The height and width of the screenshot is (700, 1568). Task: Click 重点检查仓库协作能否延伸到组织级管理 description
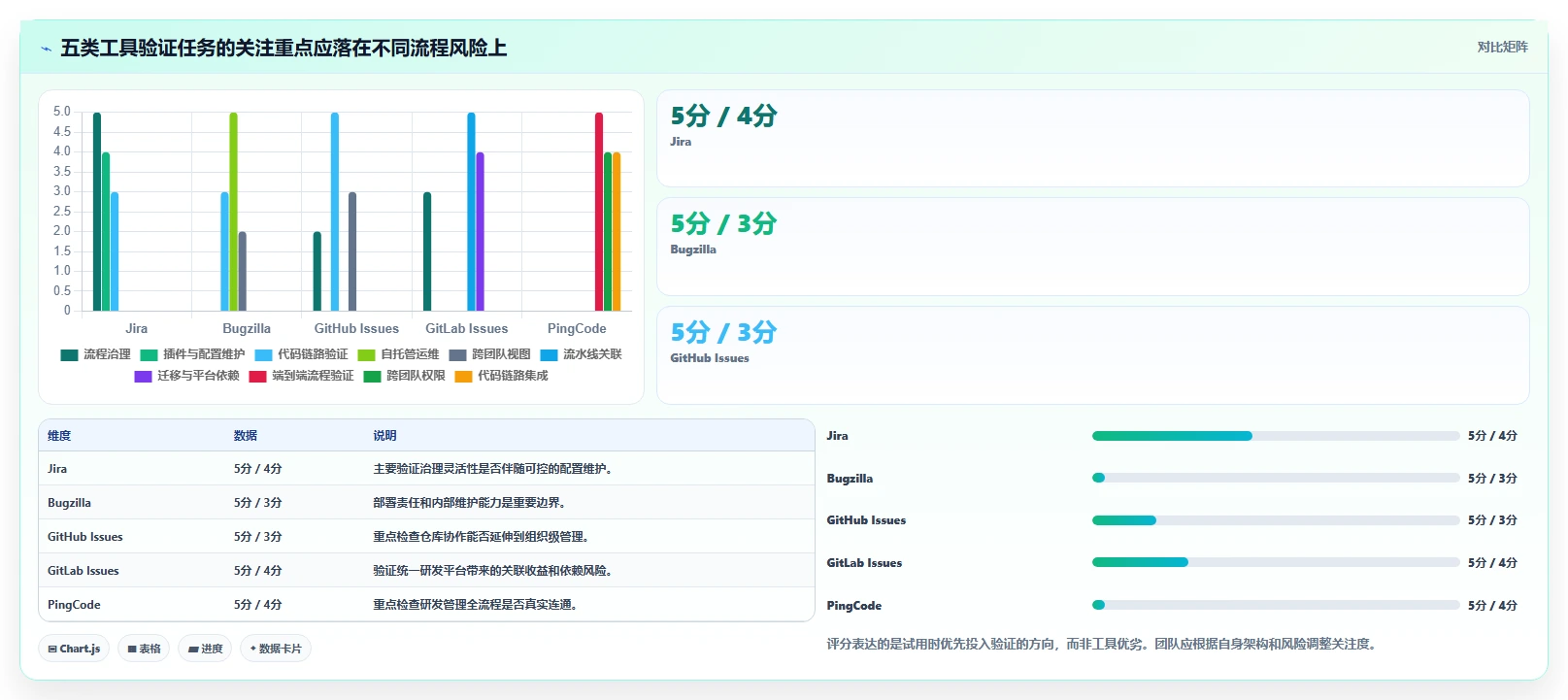[483, 537]
